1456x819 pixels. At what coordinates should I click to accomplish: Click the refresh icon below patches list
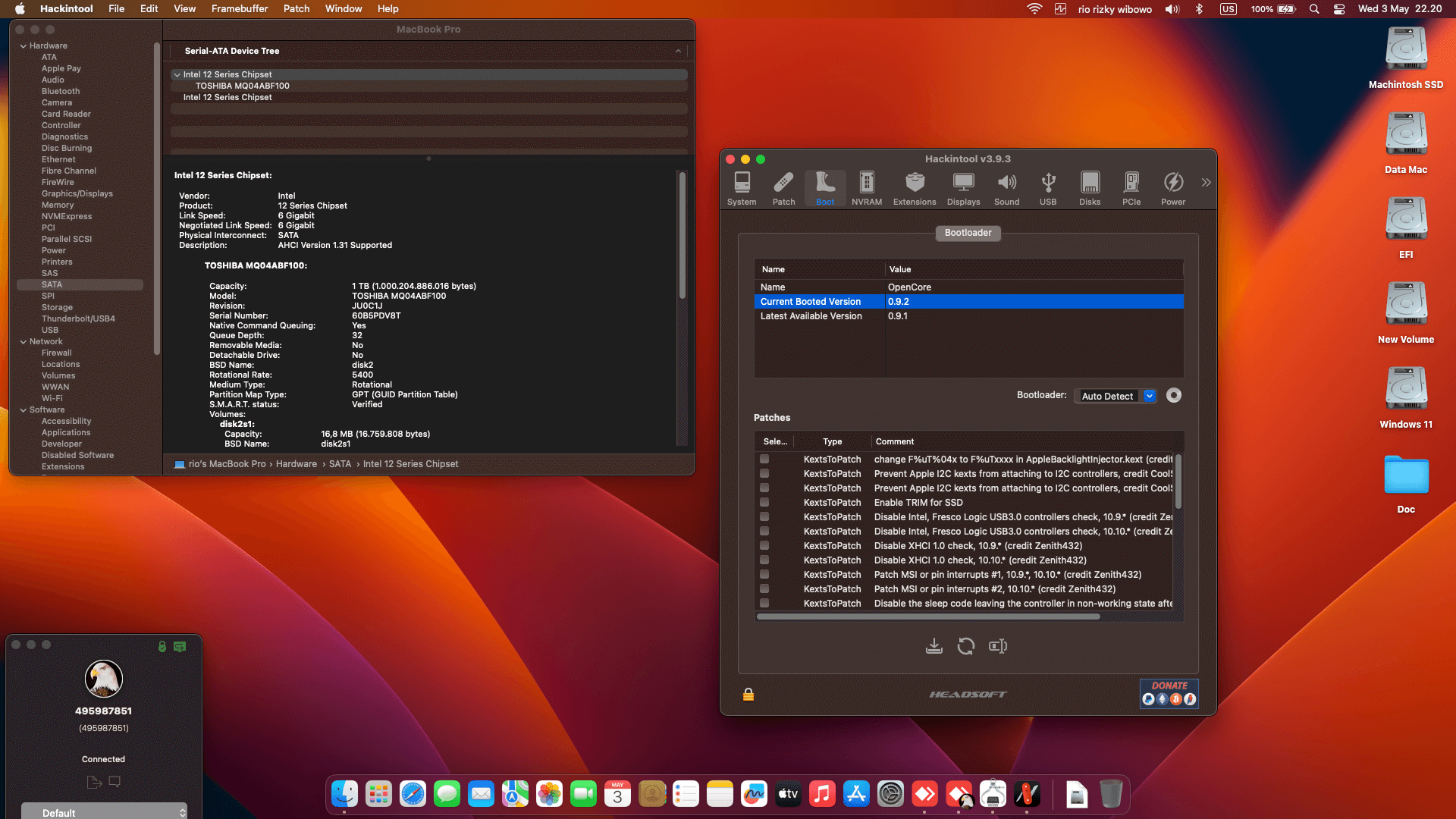[965, 646]
